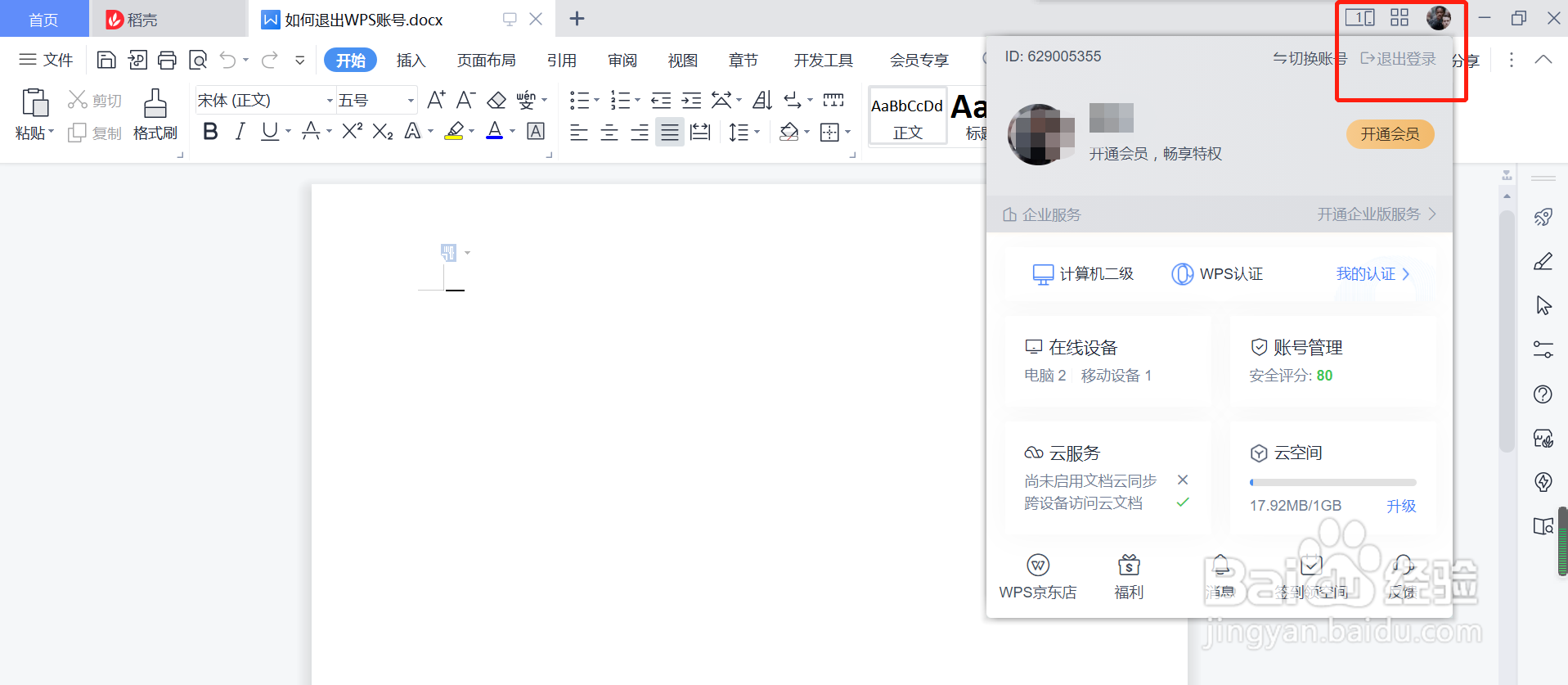Image resolution: width=1568 pixels, height=685 pixels.
Task: Click the Paste clipboard icon
Action: click(34, 102)
